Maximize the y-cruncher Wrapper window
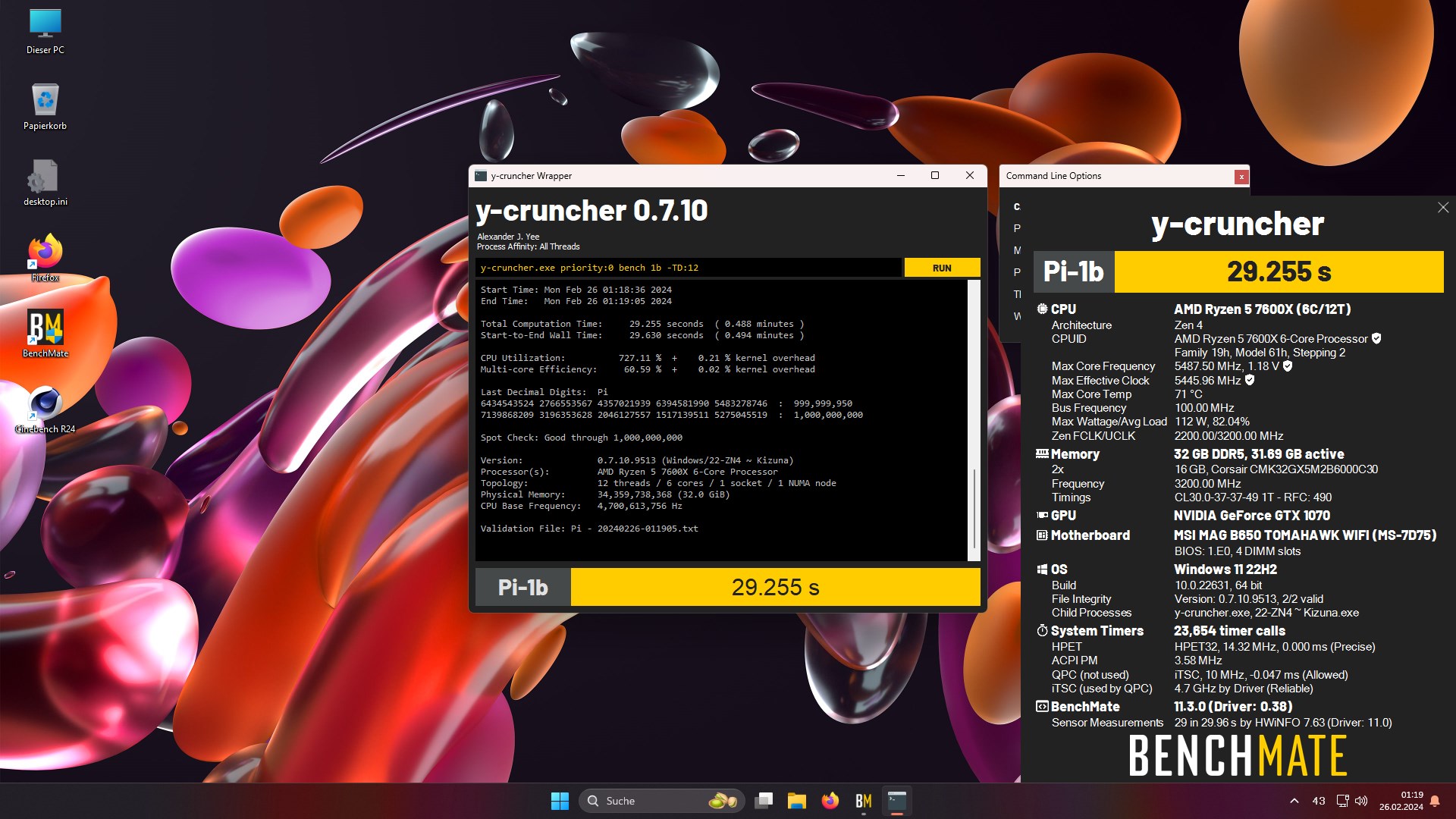This screenshot has height=819, width=1456. pyautogui.click(x=935, y=175)
